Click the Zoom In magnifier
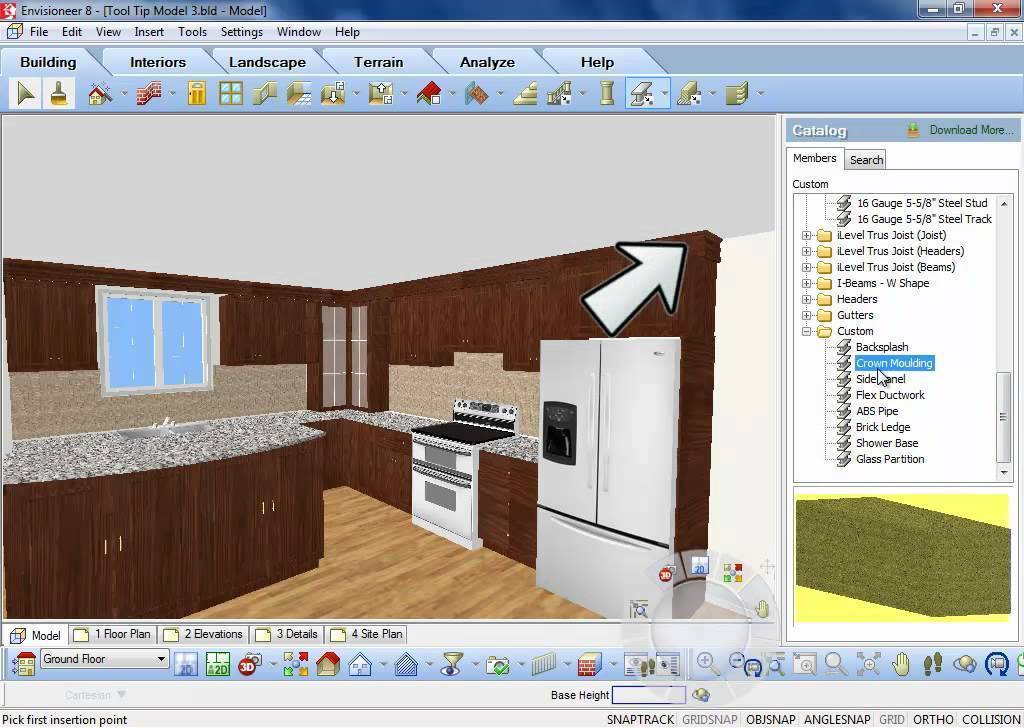This screenshot has height=728, width=1024. 706,664
